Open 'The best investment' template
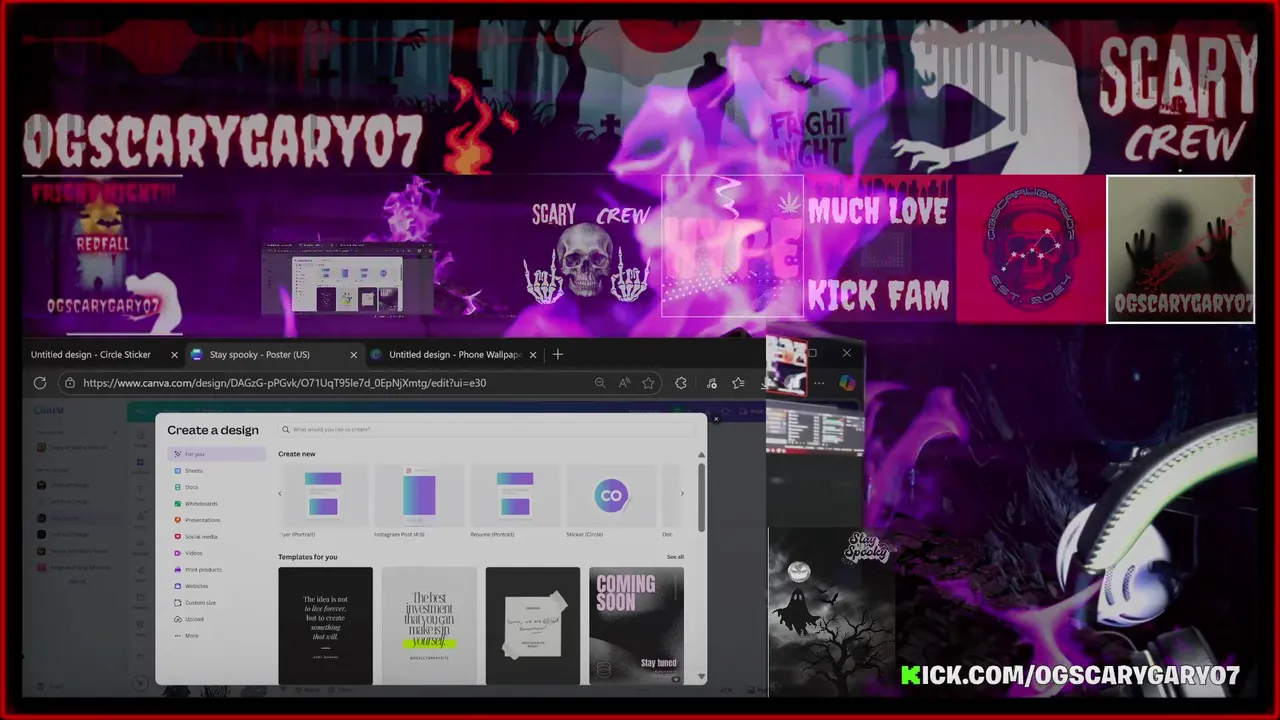The height and width of the screenshot is (720, 1280). point(429,626)
